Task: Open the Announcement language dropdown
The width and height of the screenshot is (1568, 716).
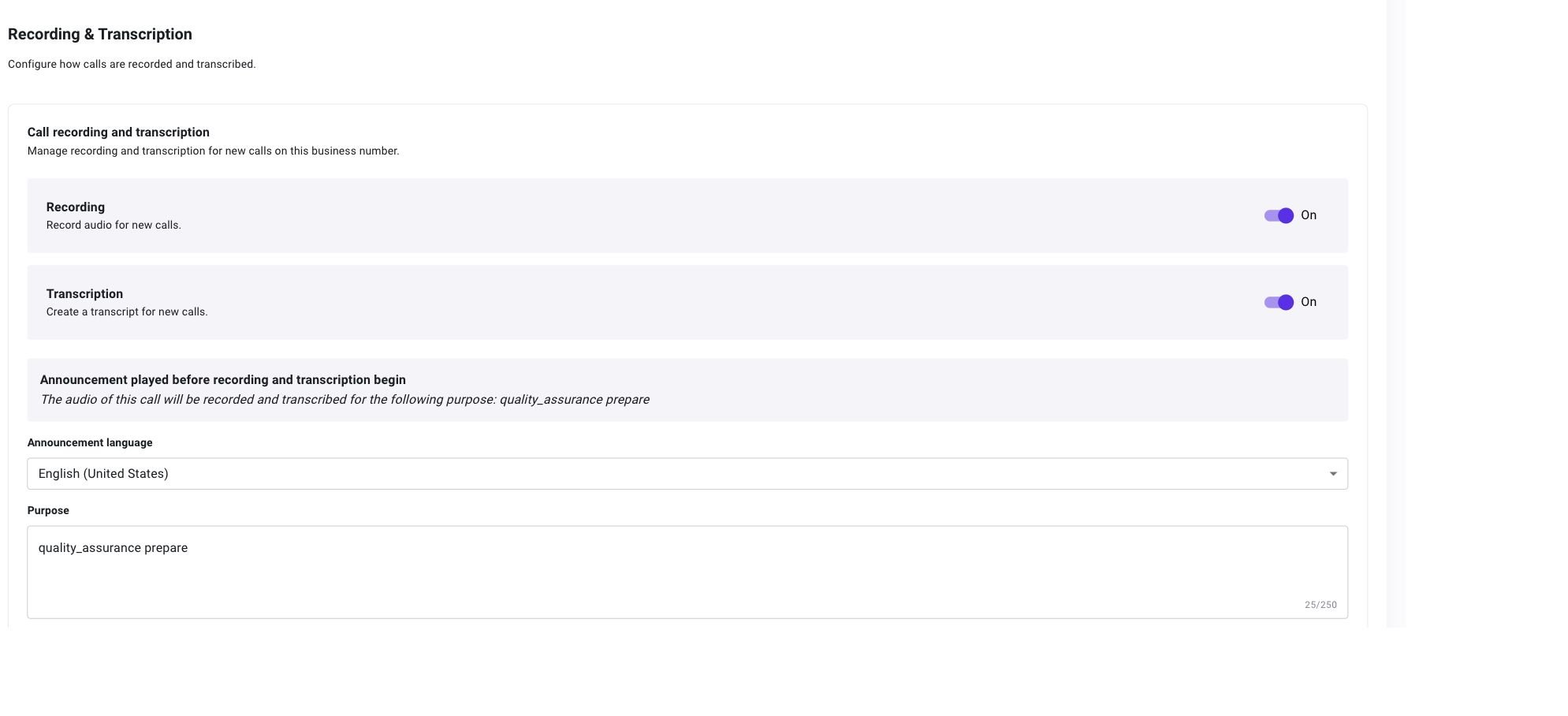Action: tap(687, 474)
